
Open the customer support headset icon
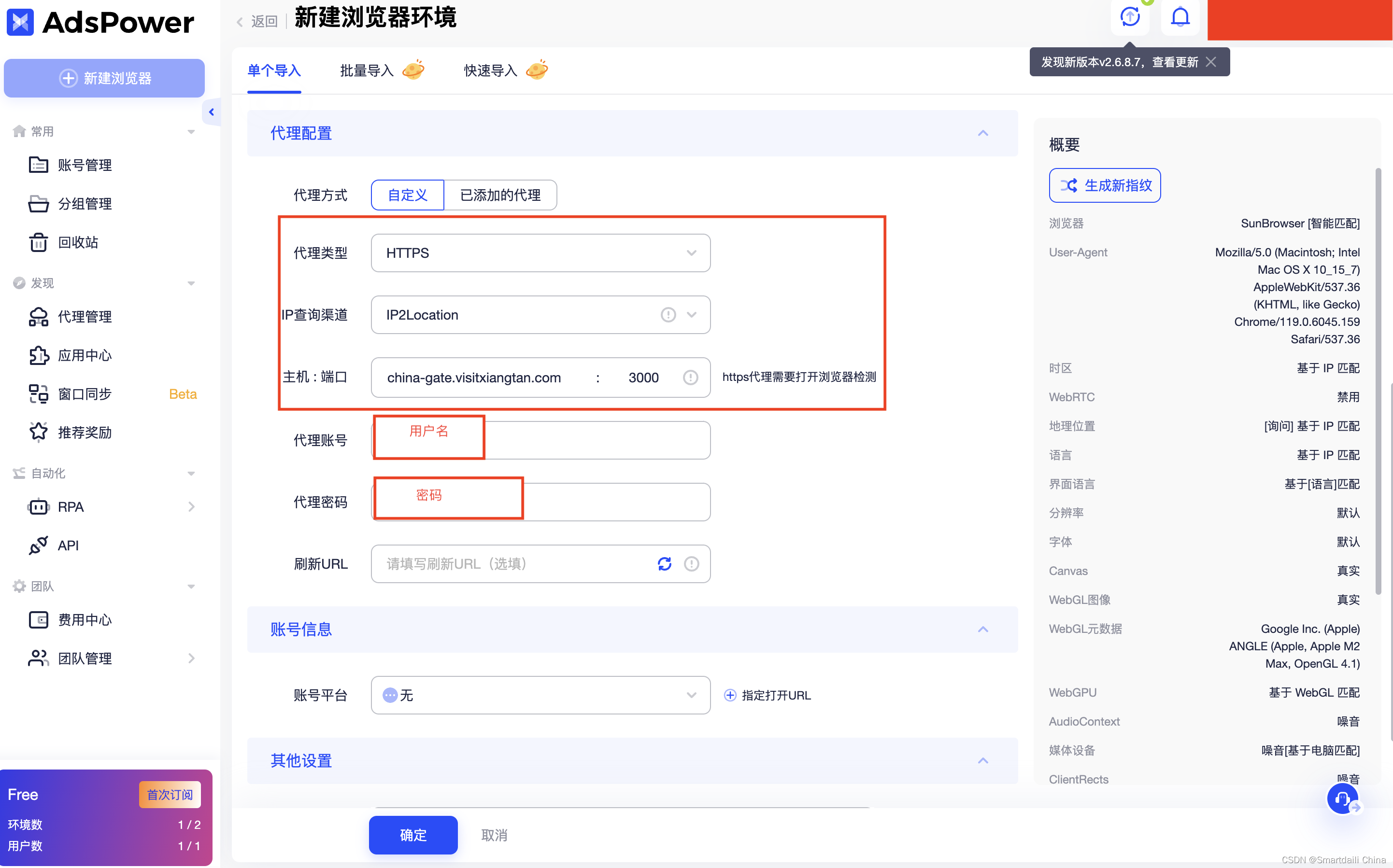1342,798
